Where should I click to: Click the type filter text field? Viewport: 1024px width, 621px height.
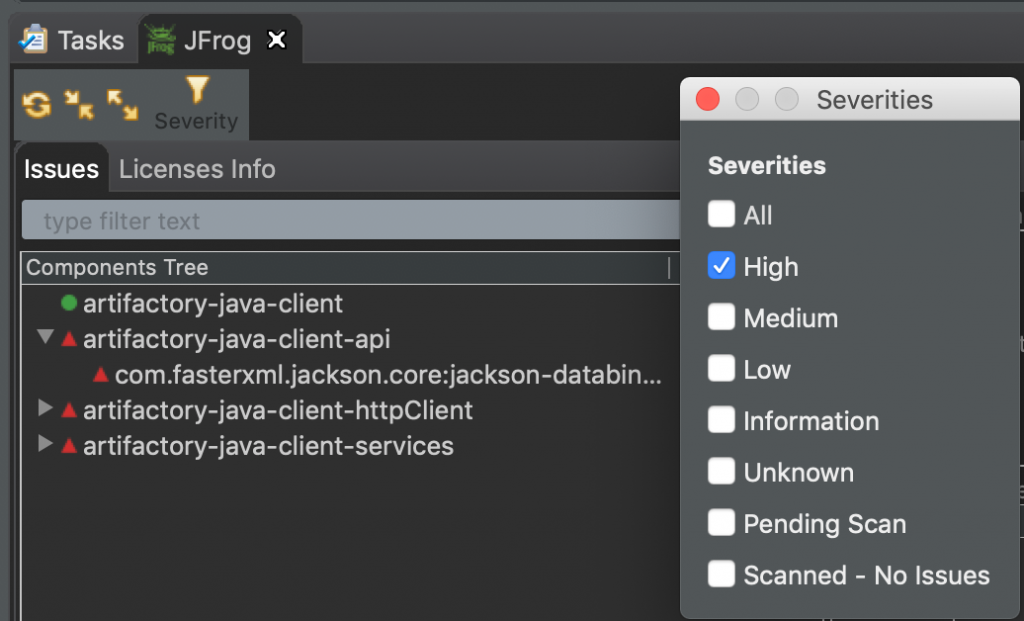350,221
